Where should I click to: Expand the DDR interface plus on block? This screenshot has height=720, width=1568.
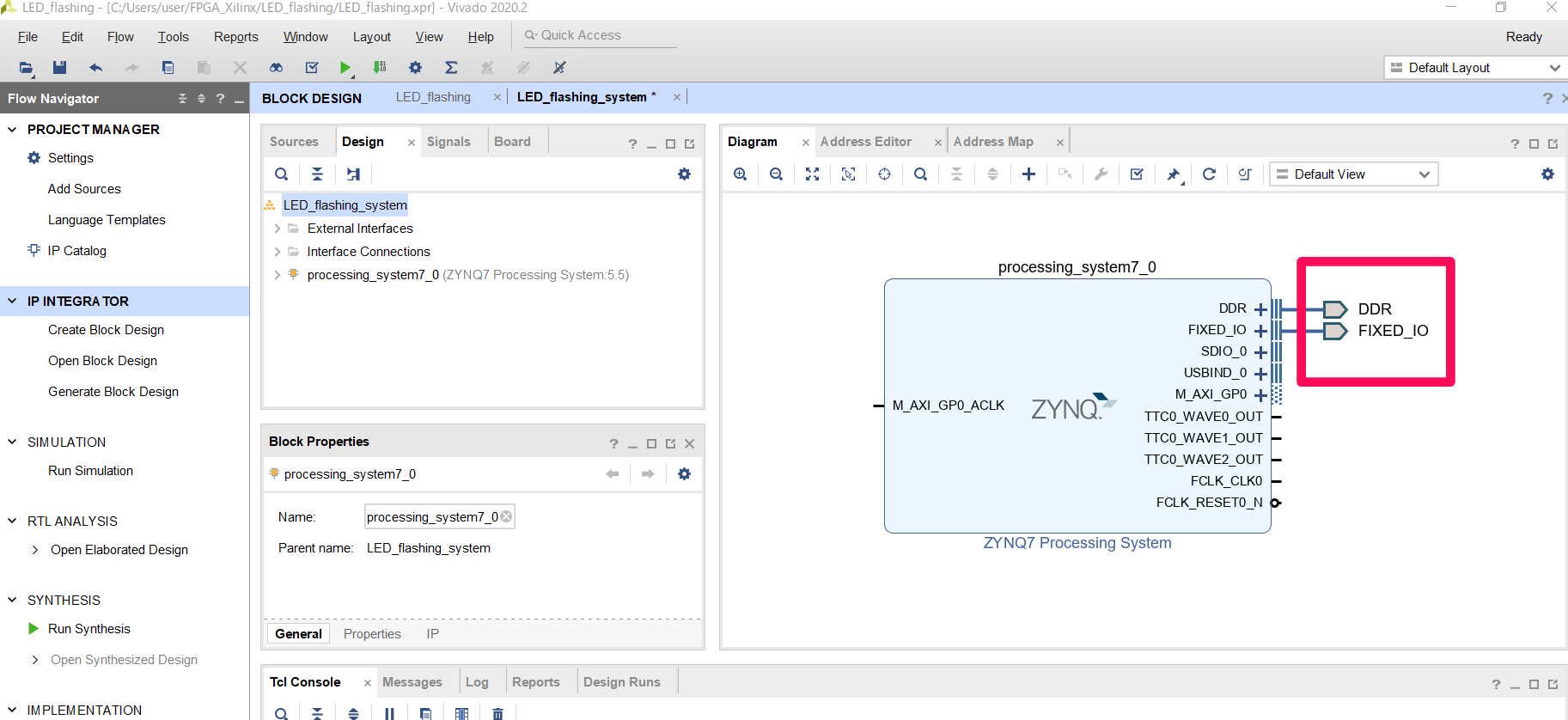[1260, 309]
